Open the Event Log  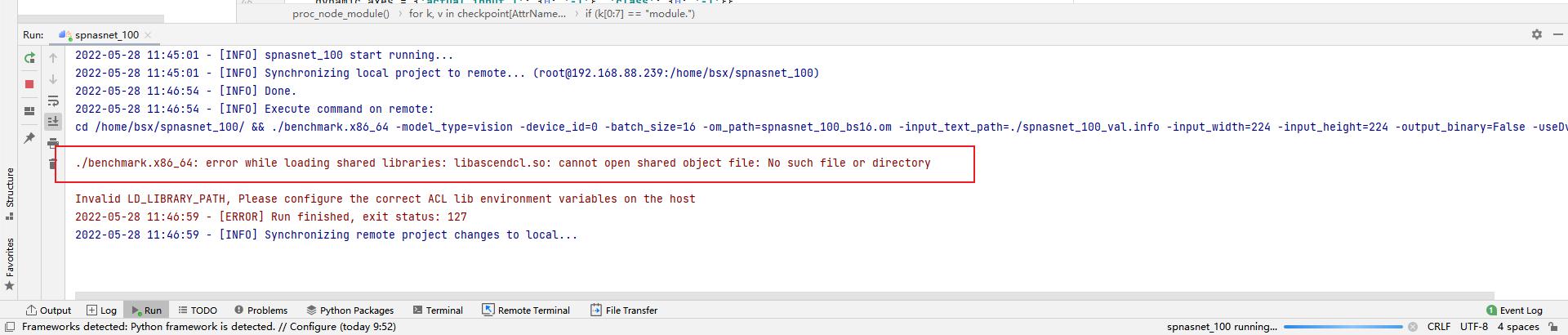(1514, 310)
